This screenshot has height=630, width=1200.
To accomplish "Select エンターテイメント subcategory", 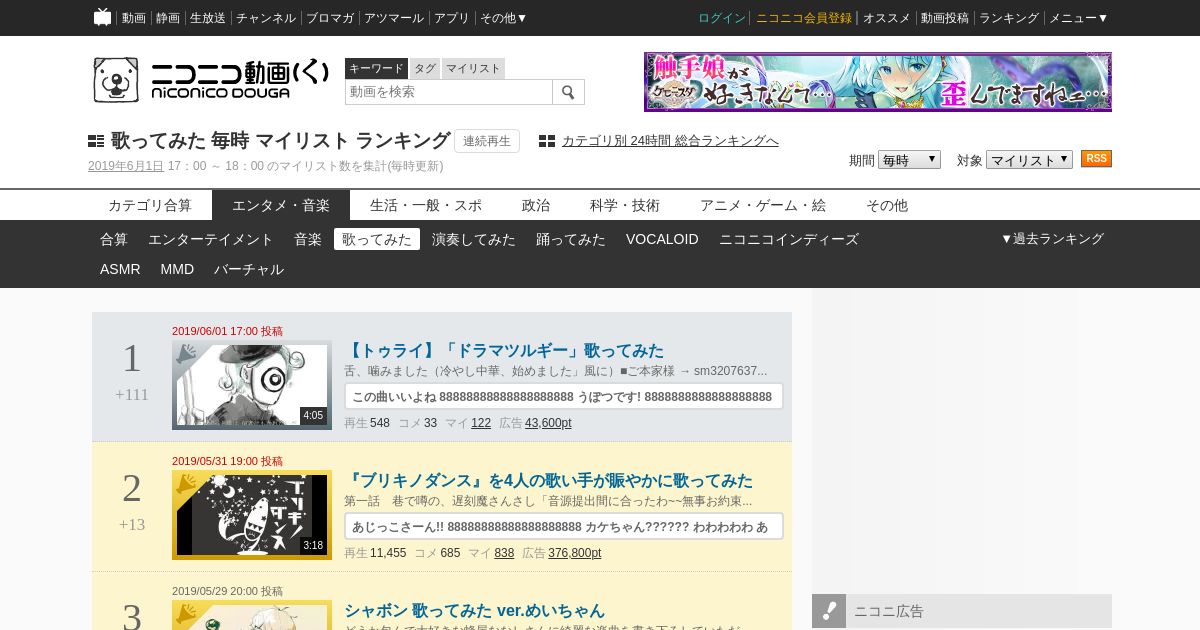I will click(x=211, y=239).
